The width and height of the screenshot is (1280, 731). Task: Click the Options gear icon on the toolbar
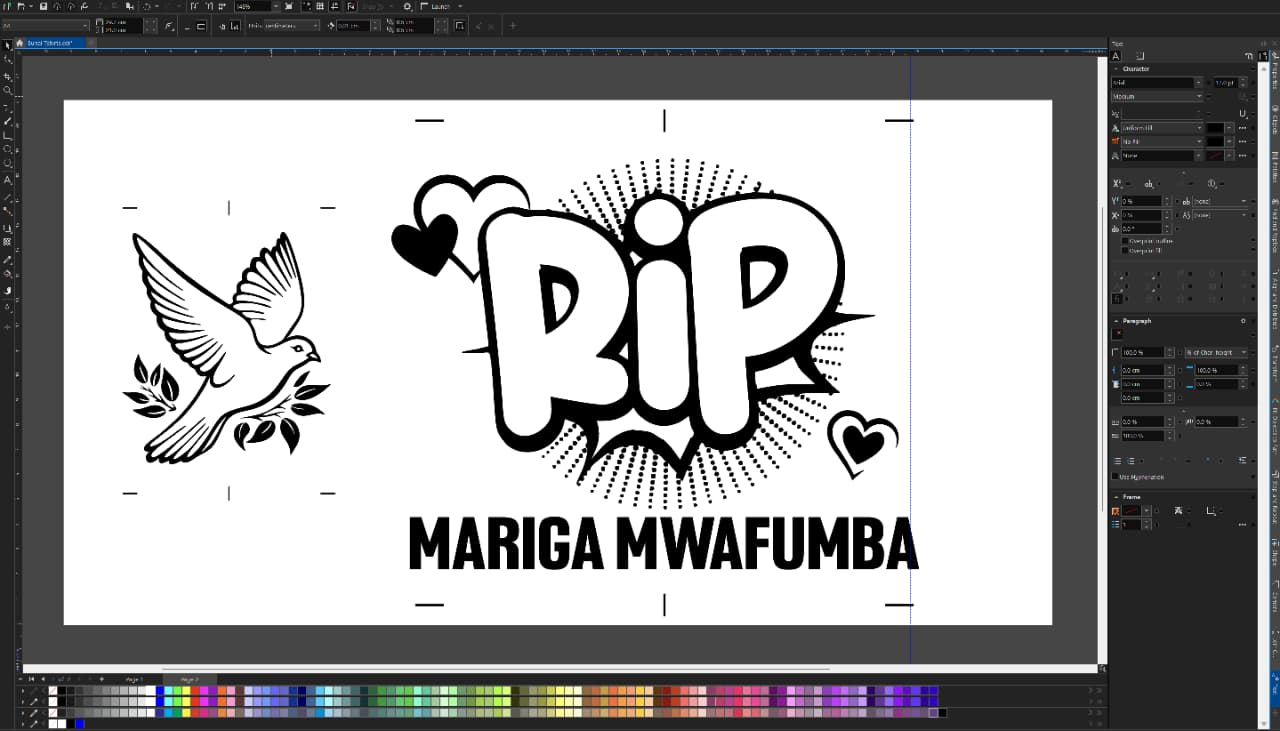pyautogui.click(x=408, y=6)
